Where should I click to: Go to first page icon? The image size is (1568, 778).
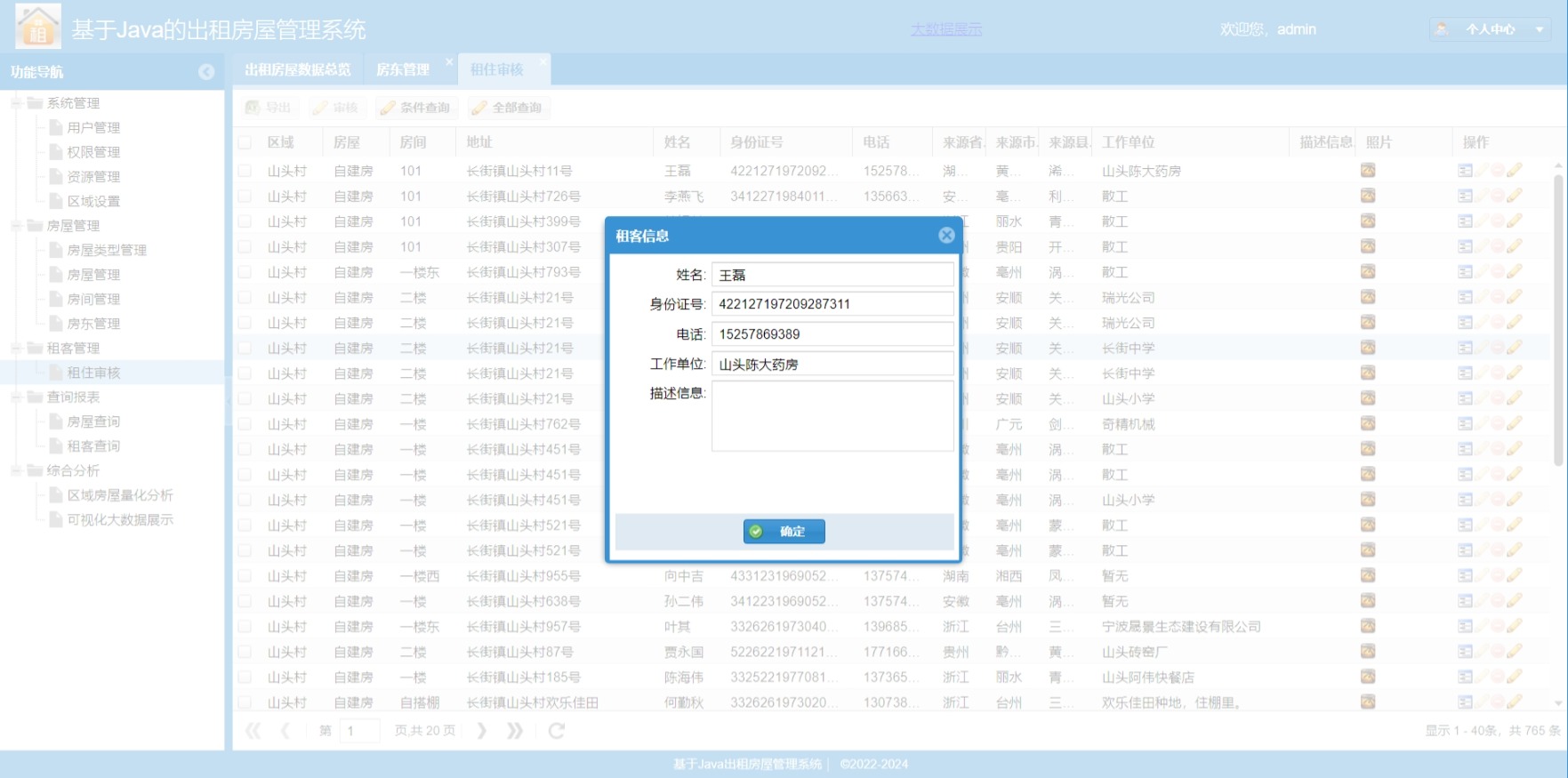pos(253,730)
